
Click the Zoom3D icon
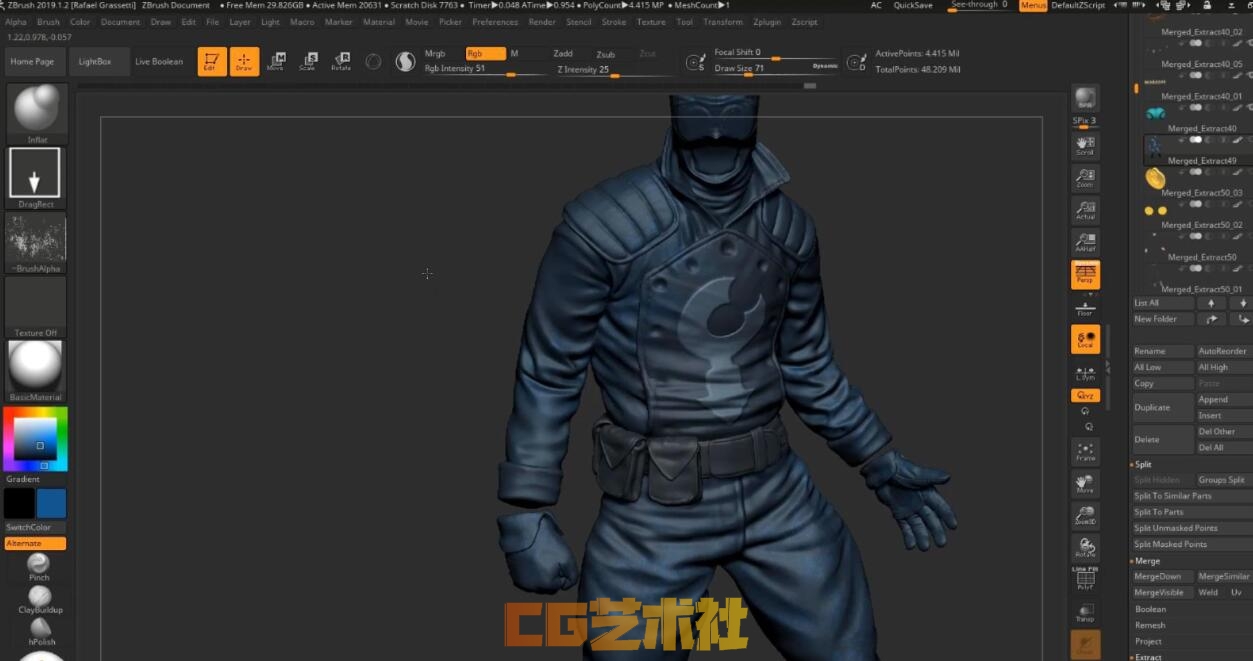point(1085,515)
